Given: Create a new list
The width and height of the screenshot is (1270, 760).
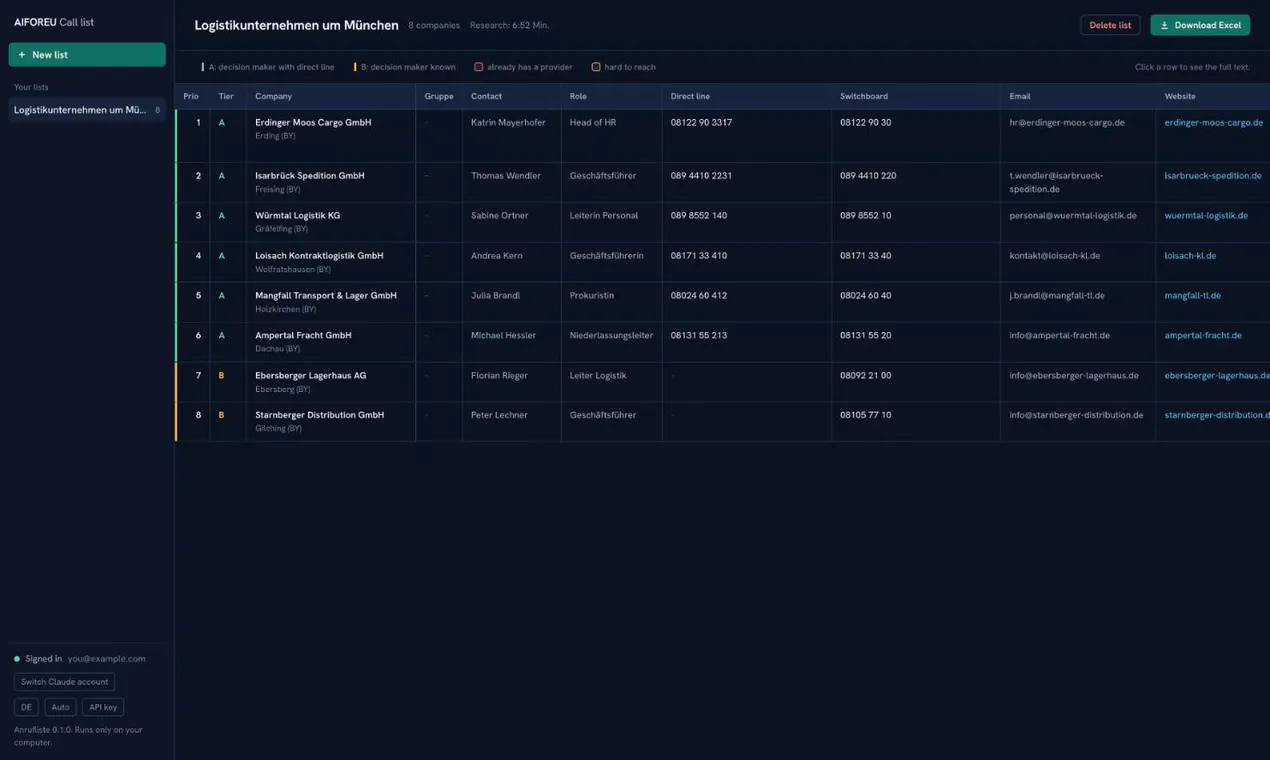Looking at the screenshot, I should 87,55.
